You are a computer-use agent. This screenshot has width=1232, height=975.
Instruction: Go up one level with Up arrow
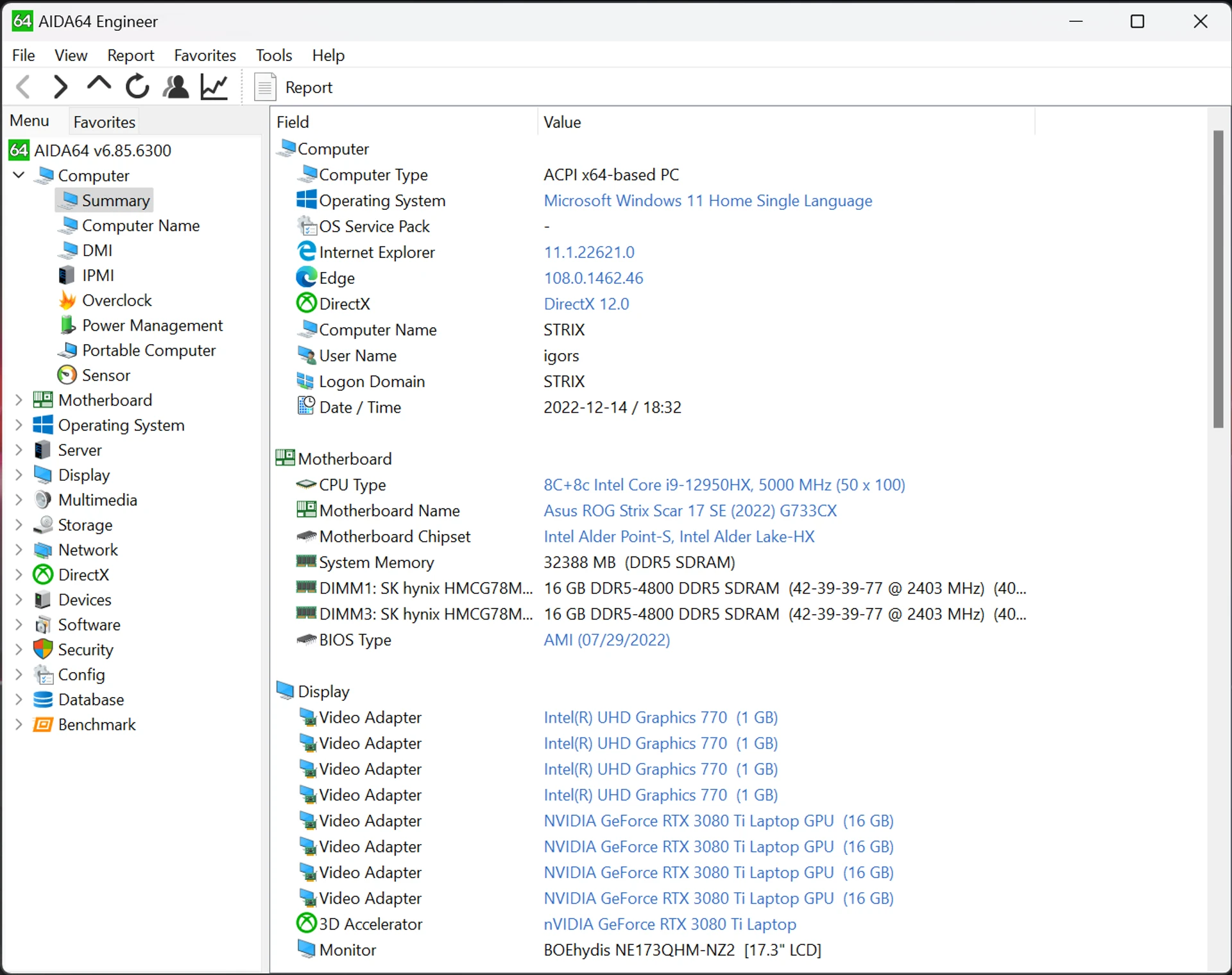(99, 85)
